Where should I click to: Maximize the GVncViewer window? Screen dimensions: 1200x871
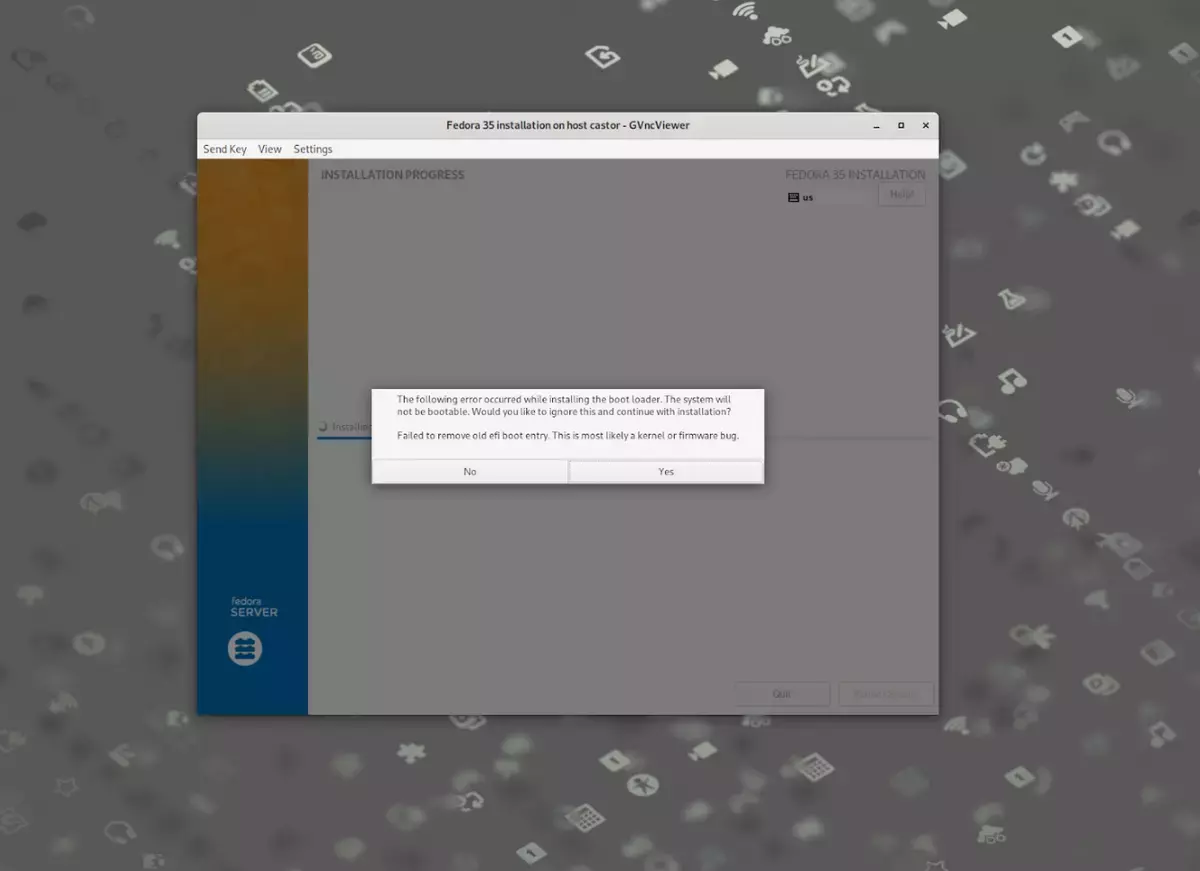901,126
